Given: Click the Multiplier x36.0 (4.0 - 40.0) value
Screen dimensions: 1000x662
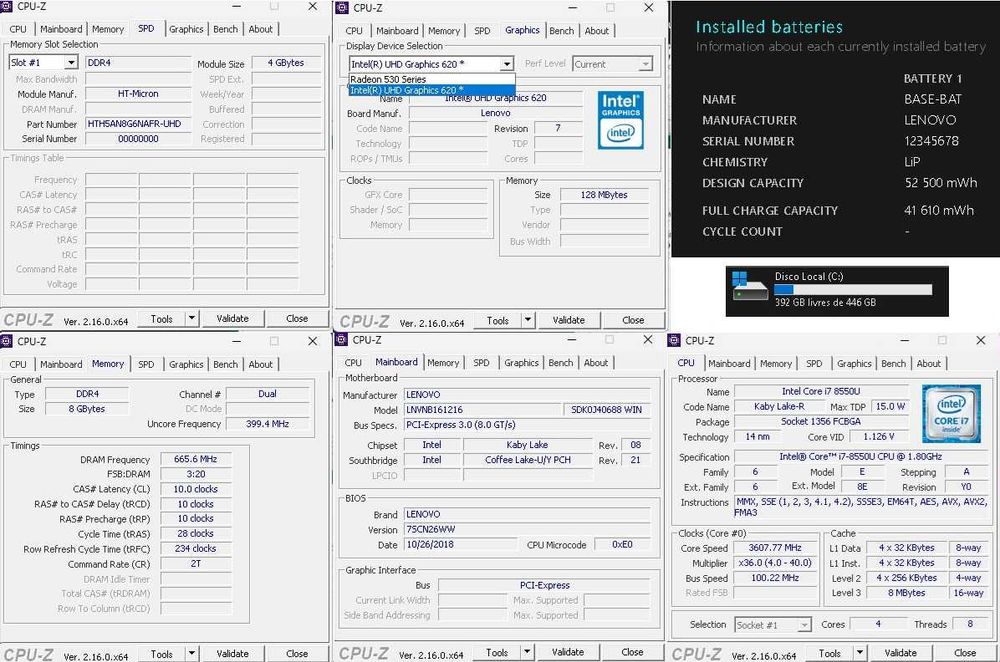Looking at the screenshot, I should 775,563.
